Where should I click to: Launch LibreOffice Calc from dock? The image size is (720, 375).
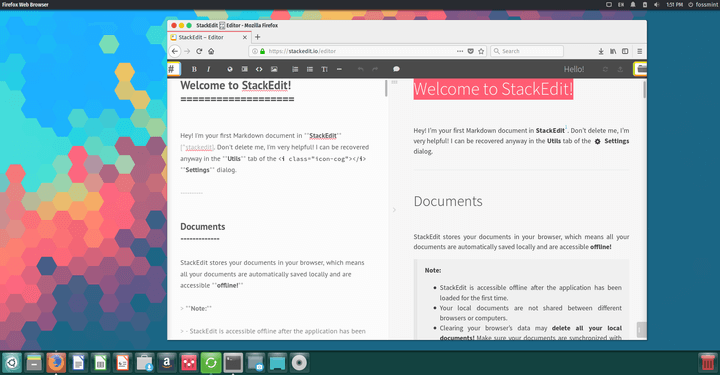pyautogui.click(x=100, y=363)
